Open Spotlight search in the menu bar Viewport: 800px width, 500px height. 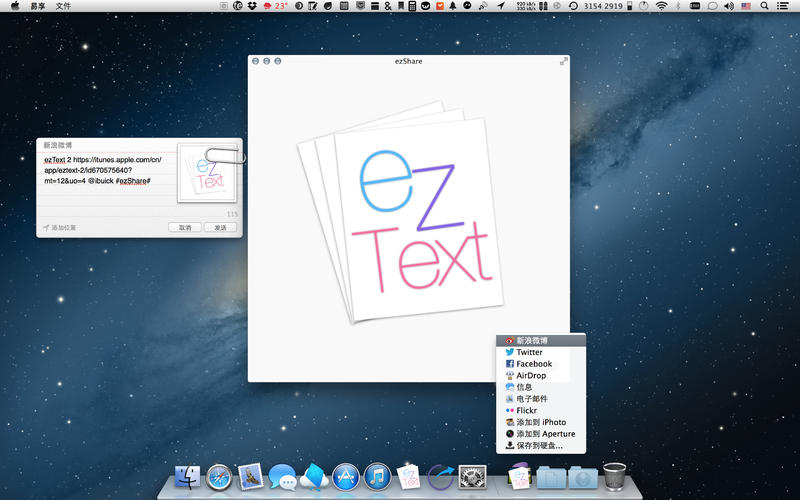point(764,6)
